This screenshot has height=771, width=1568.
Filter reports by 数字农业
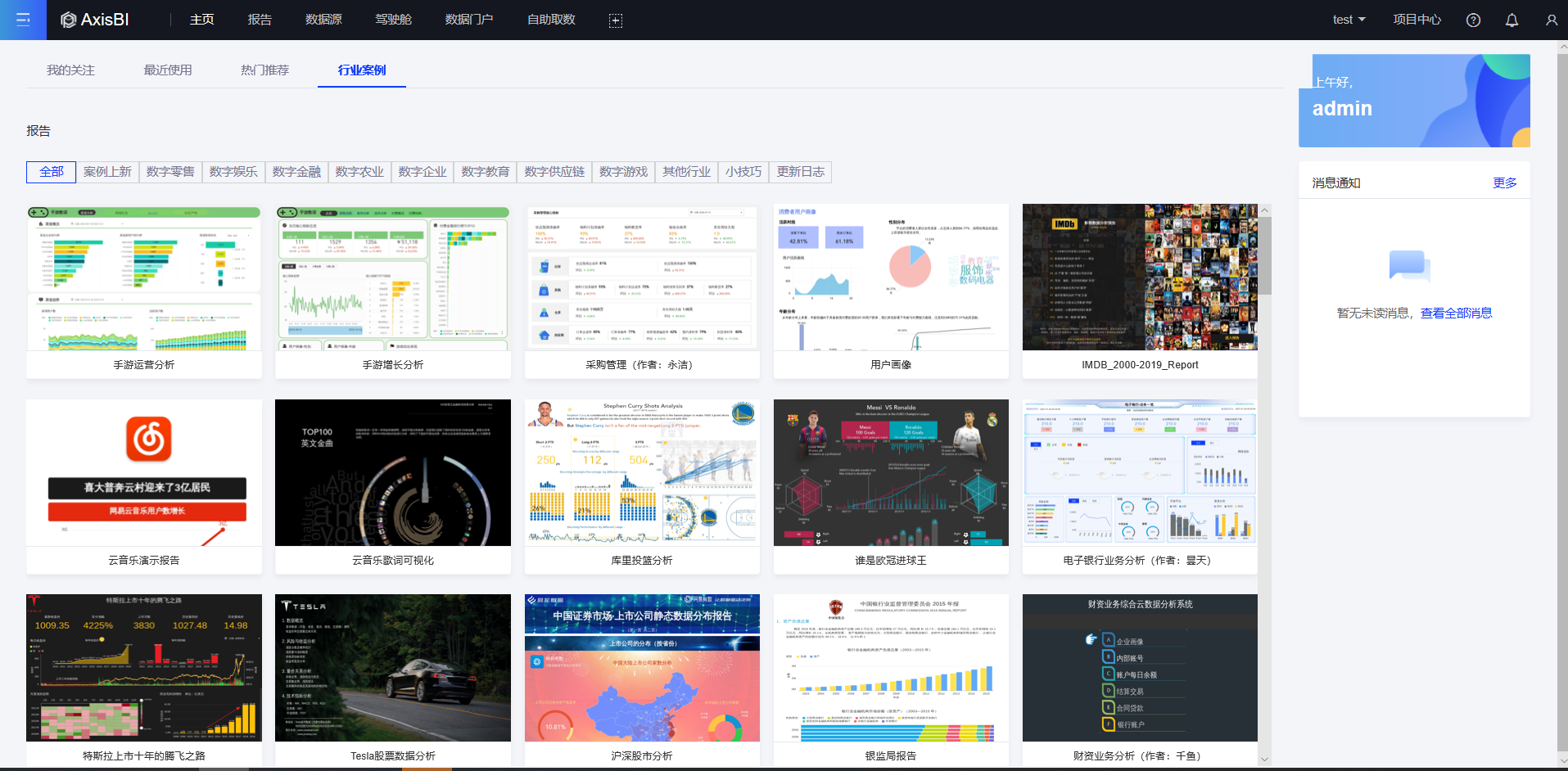[359, 172]
